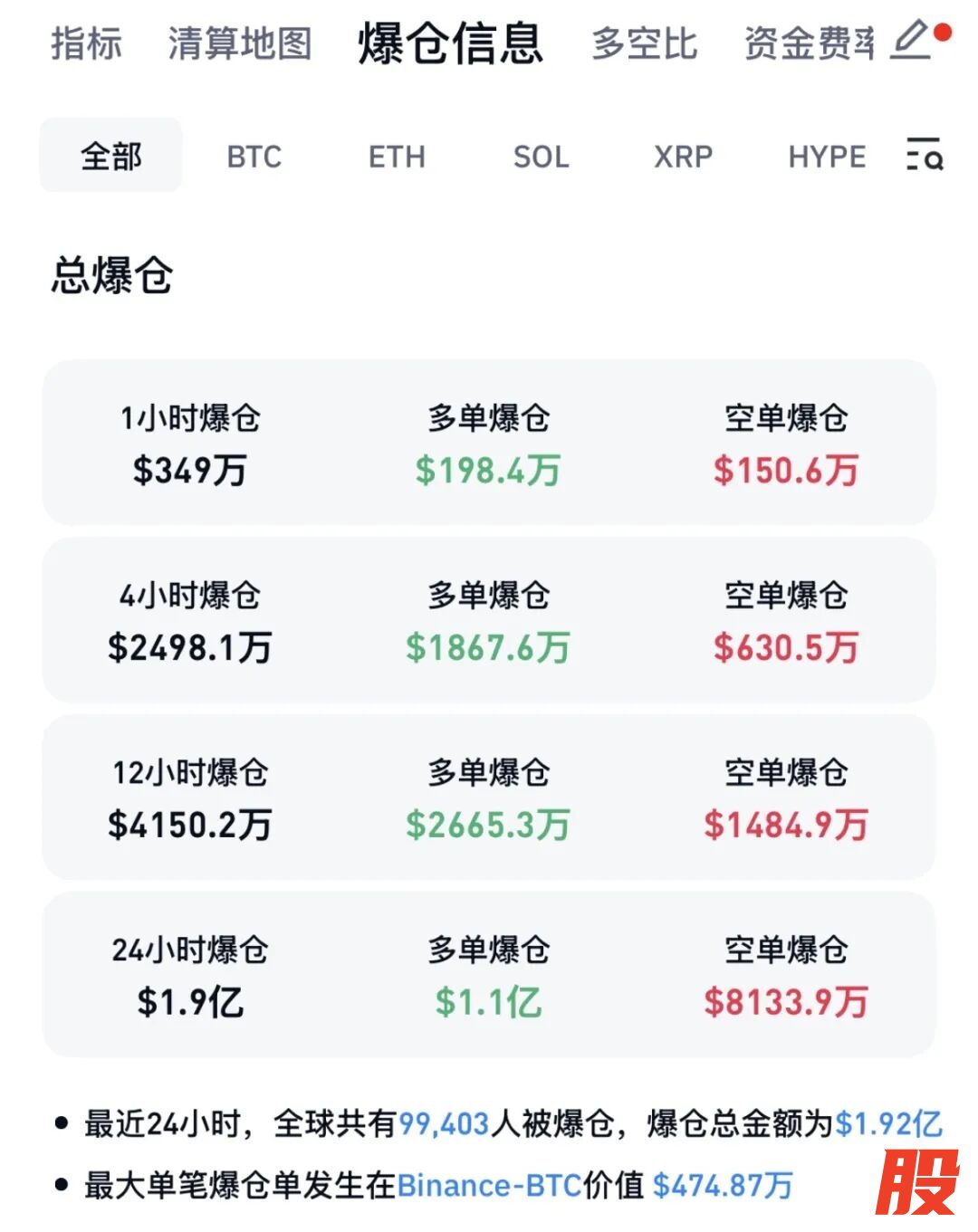Filter liquidations by ETH
The image size is (978, 1232).
coord(397,157)
